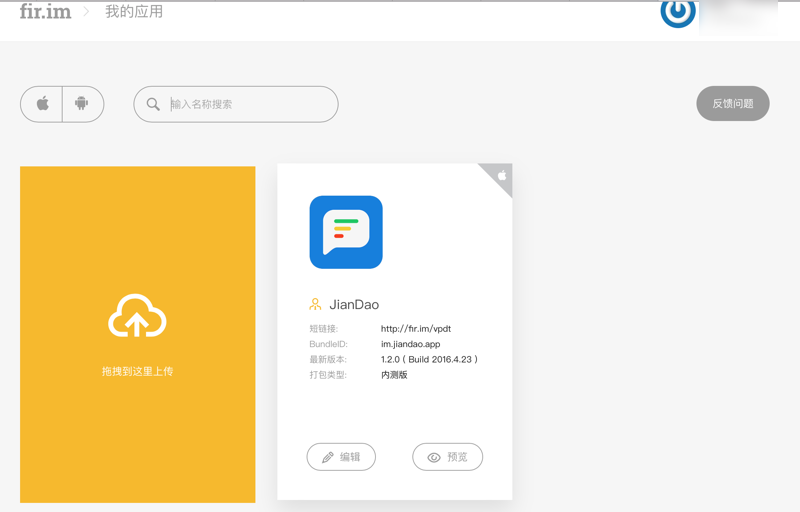Image resolution: width=800 pixels, height=512 pixels.
Task: Select the BundleID im.jiandao.app value
Action: pyautogui.click(x=411, y=344)
